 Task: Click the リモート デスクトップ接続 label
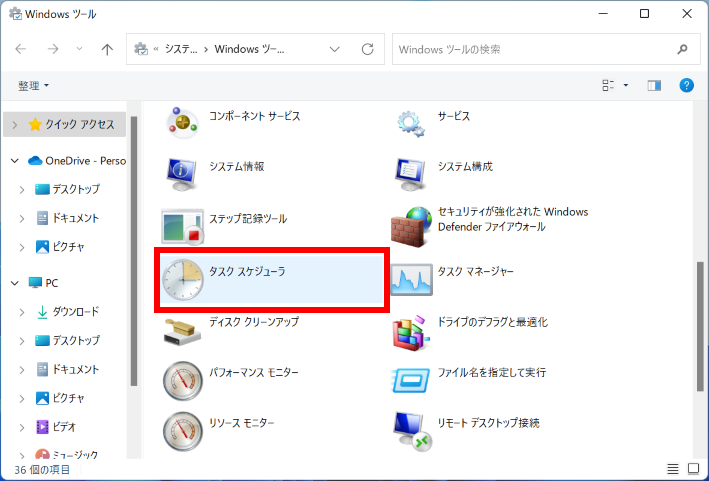pyautogui.click(x=488, y=423)
